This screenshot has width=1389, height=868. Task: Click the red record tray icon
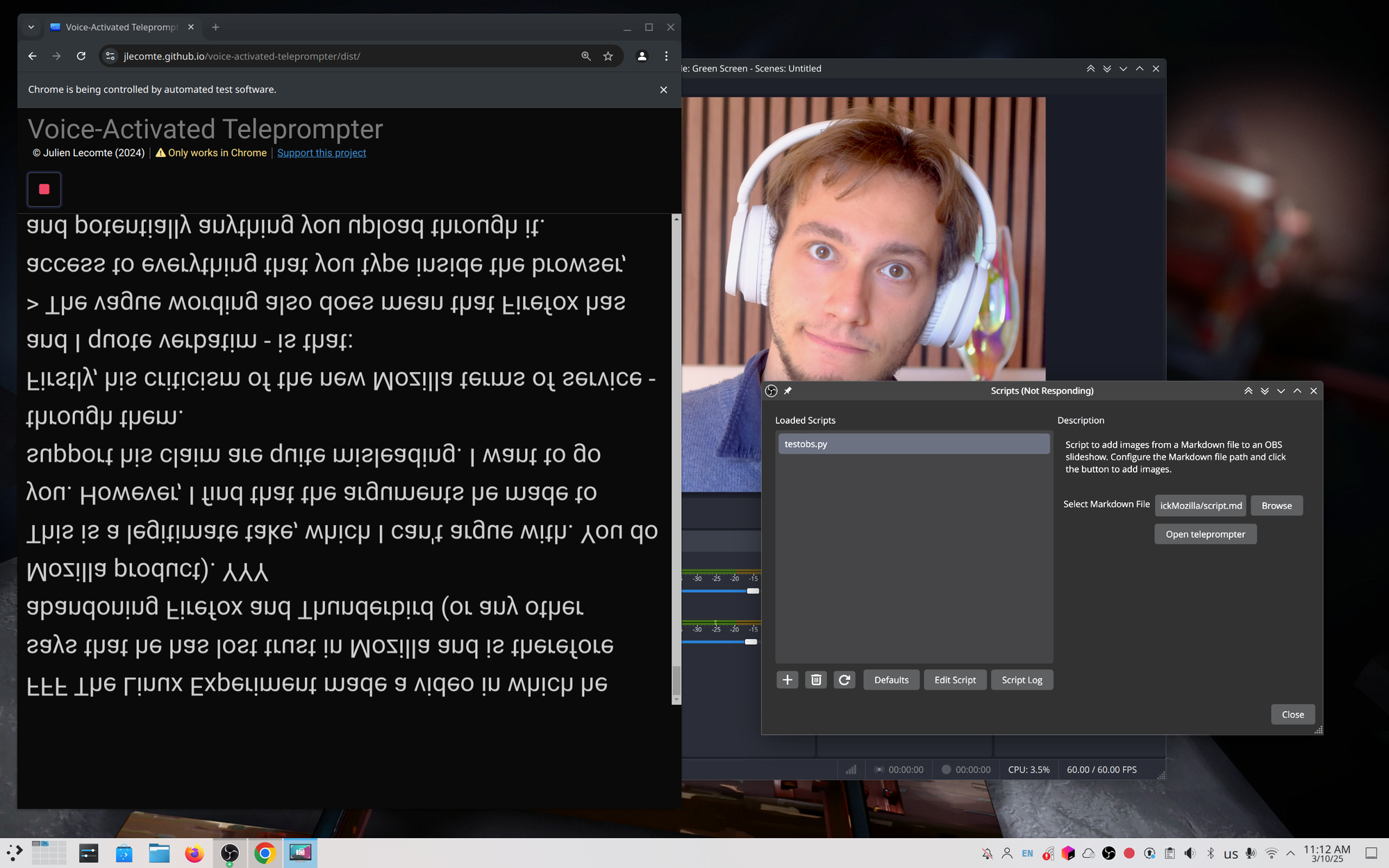click(x=1129, y=853)
